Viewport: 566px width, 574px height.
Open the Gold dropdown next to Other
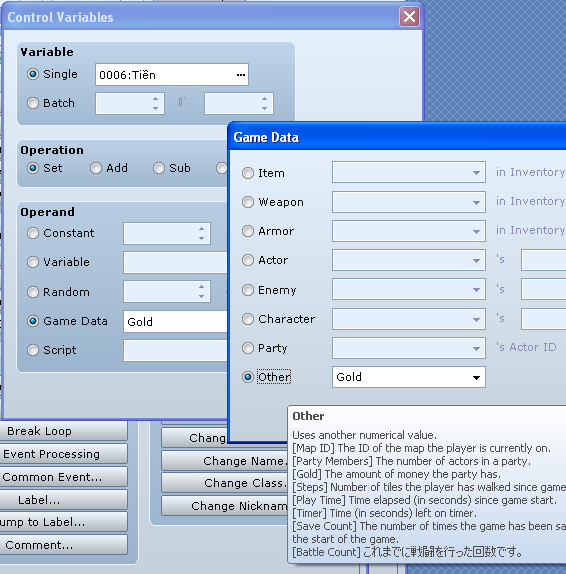(x=409, y=377)
